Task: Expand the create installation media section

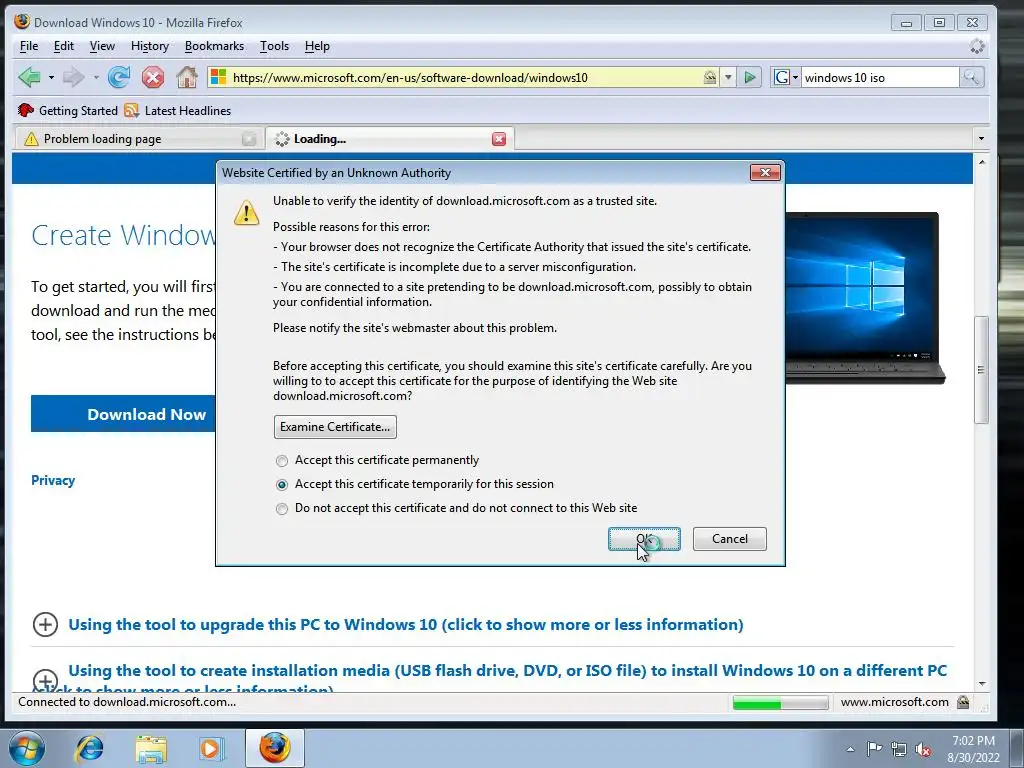Action: point(45,679)
